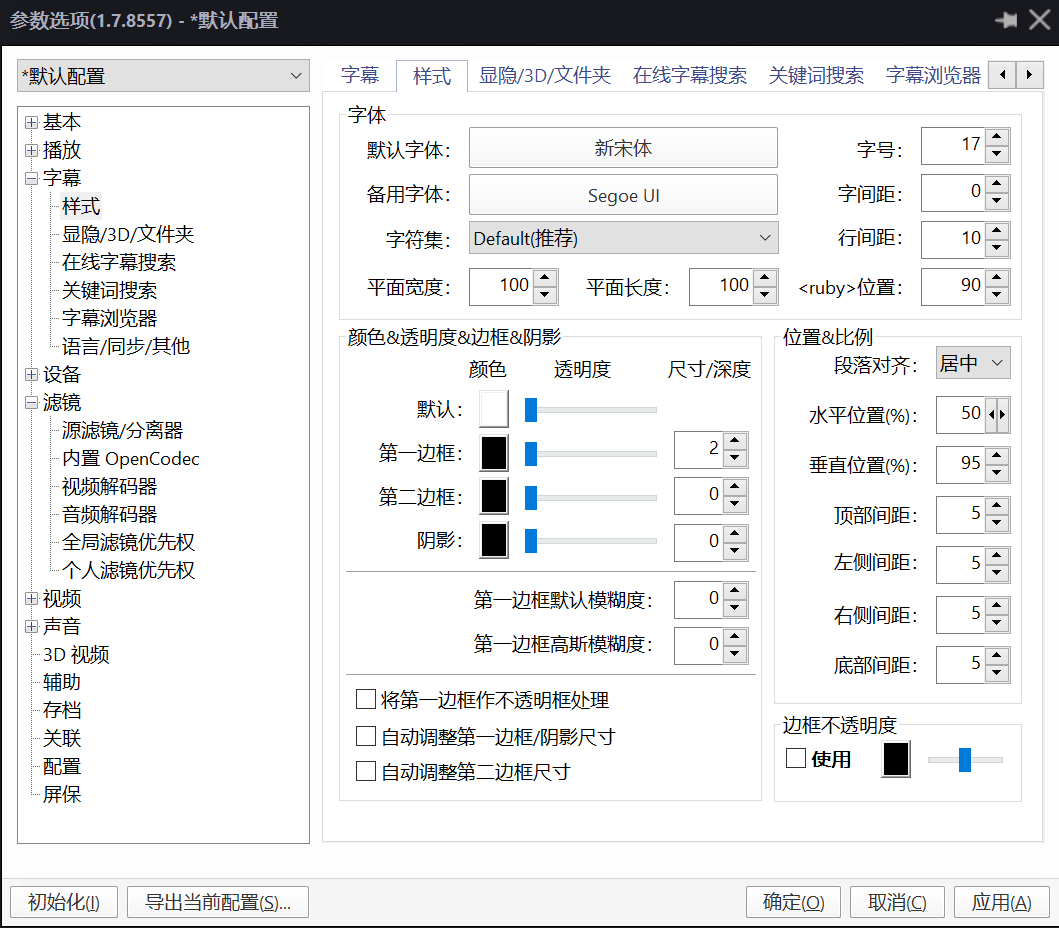Click the 默认字体 新宋体 button

(623, 148)
